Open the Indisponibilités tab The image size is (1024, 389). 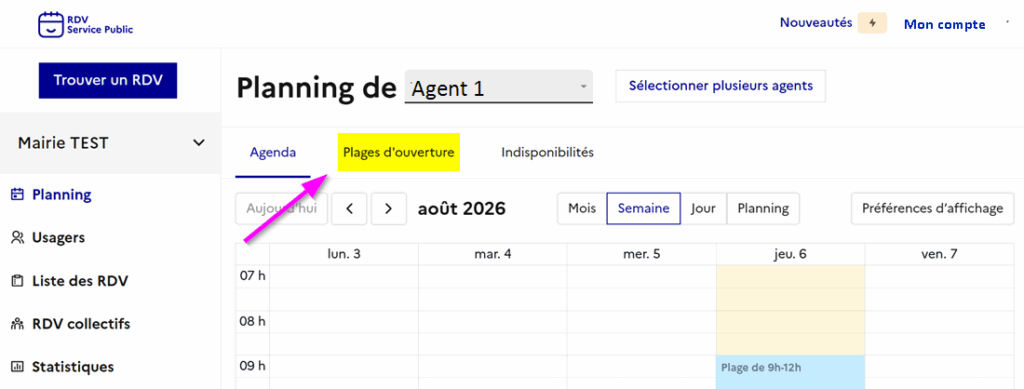pyautogui.click(x=547, y=153)
